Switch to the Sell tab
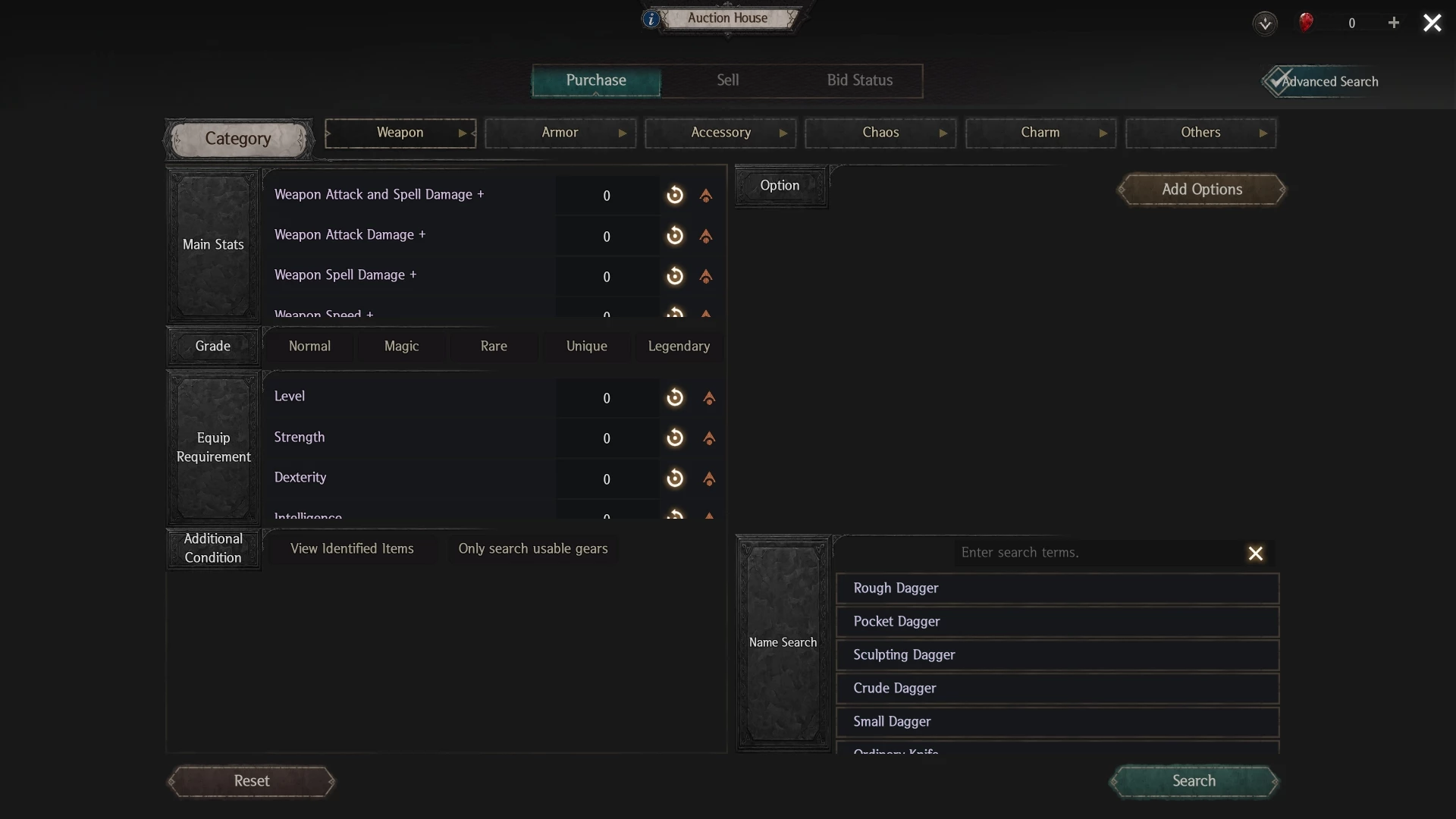 (x=728, y=80)
